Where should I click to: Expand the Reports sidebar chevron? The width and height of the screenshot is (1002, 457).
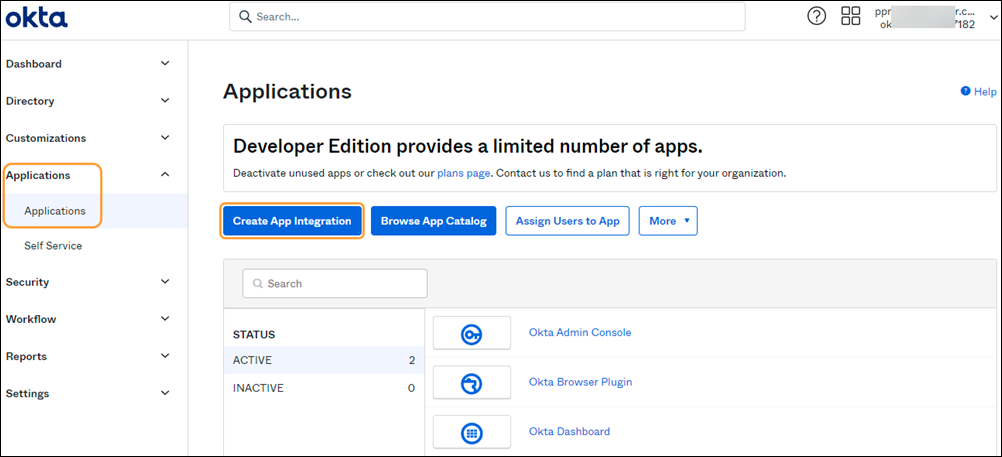pyautogui.click(x=165, y=355)
